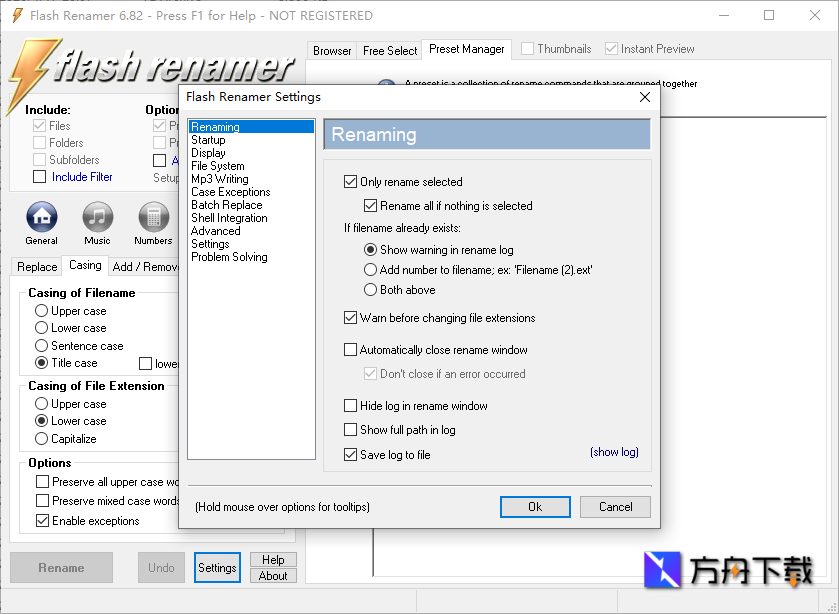This screenshot has height=614, width=839.
Task: Click the Ok button
Action: click(x=535, y=507)
